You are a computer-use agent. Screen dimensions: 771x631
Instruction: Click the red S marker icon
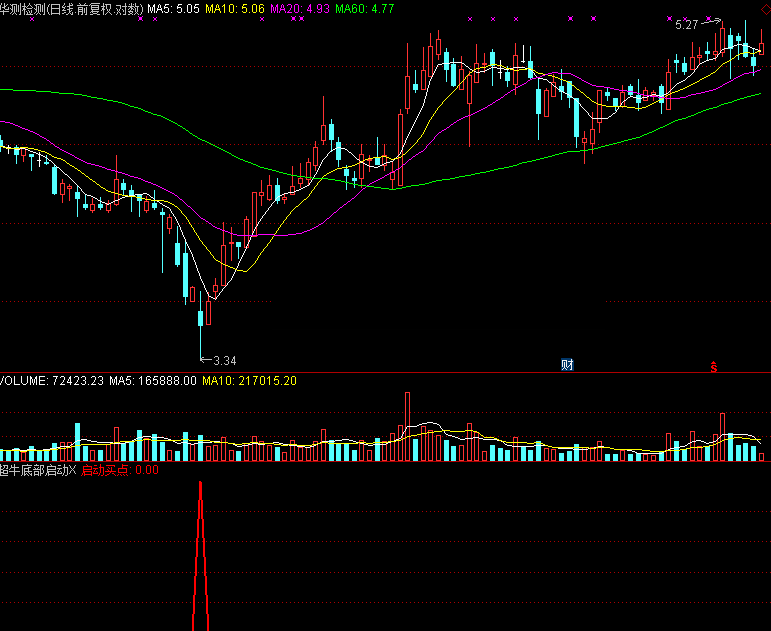pos(714,366)
